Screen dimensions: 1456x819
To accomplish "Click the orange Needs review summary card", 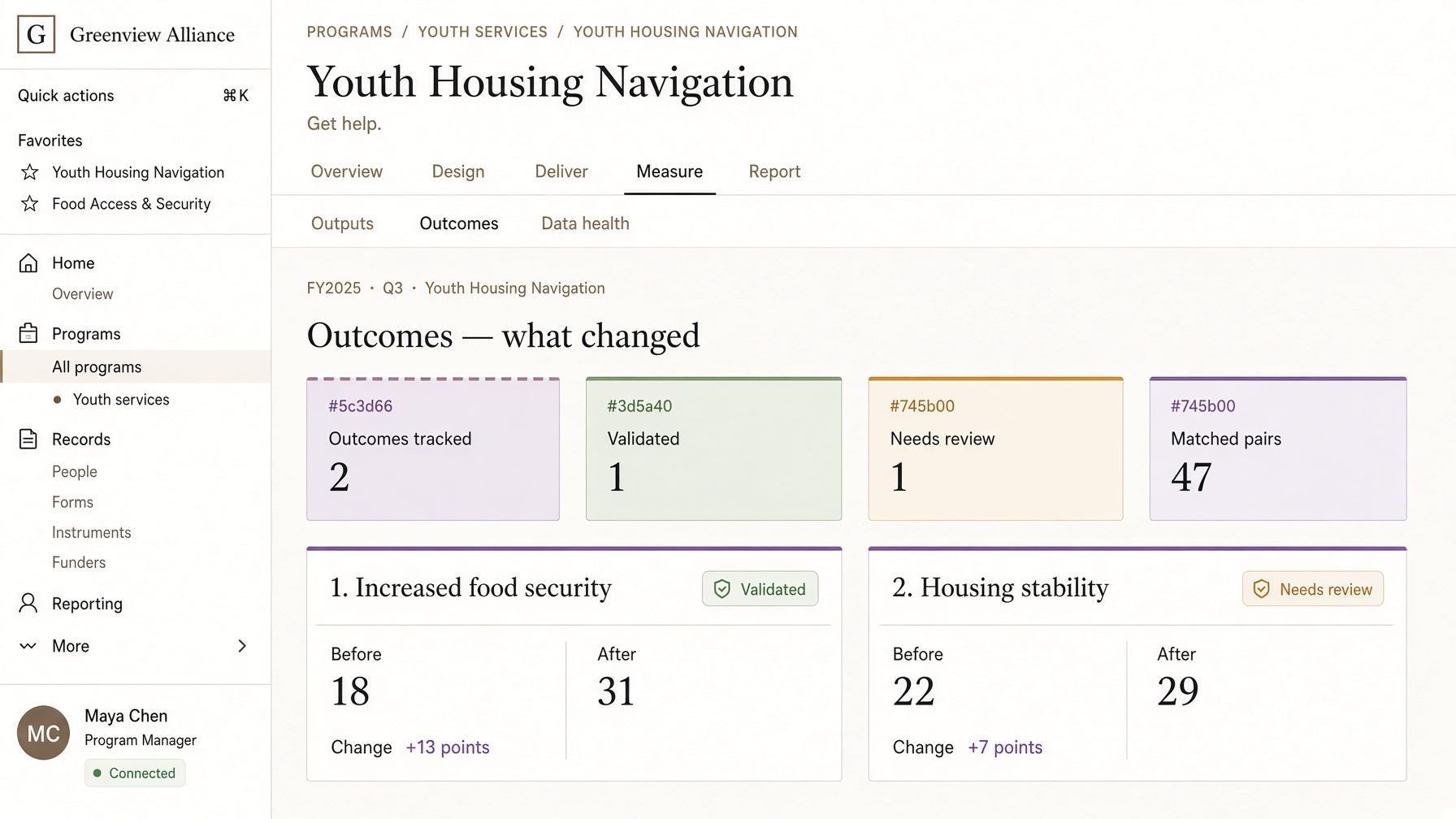I will coord(995,449).
